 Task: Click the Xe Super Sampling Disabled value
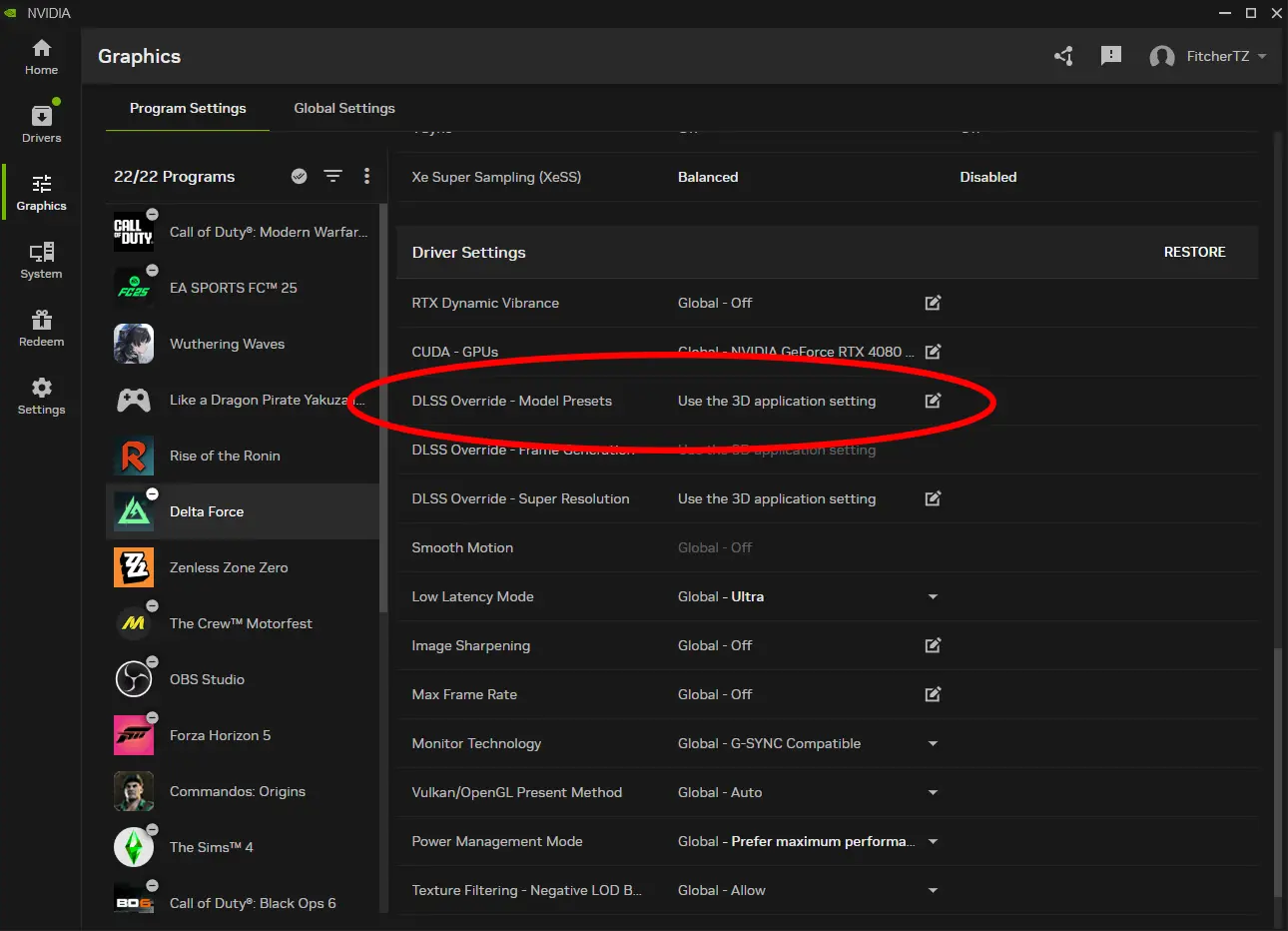[988, 177]
